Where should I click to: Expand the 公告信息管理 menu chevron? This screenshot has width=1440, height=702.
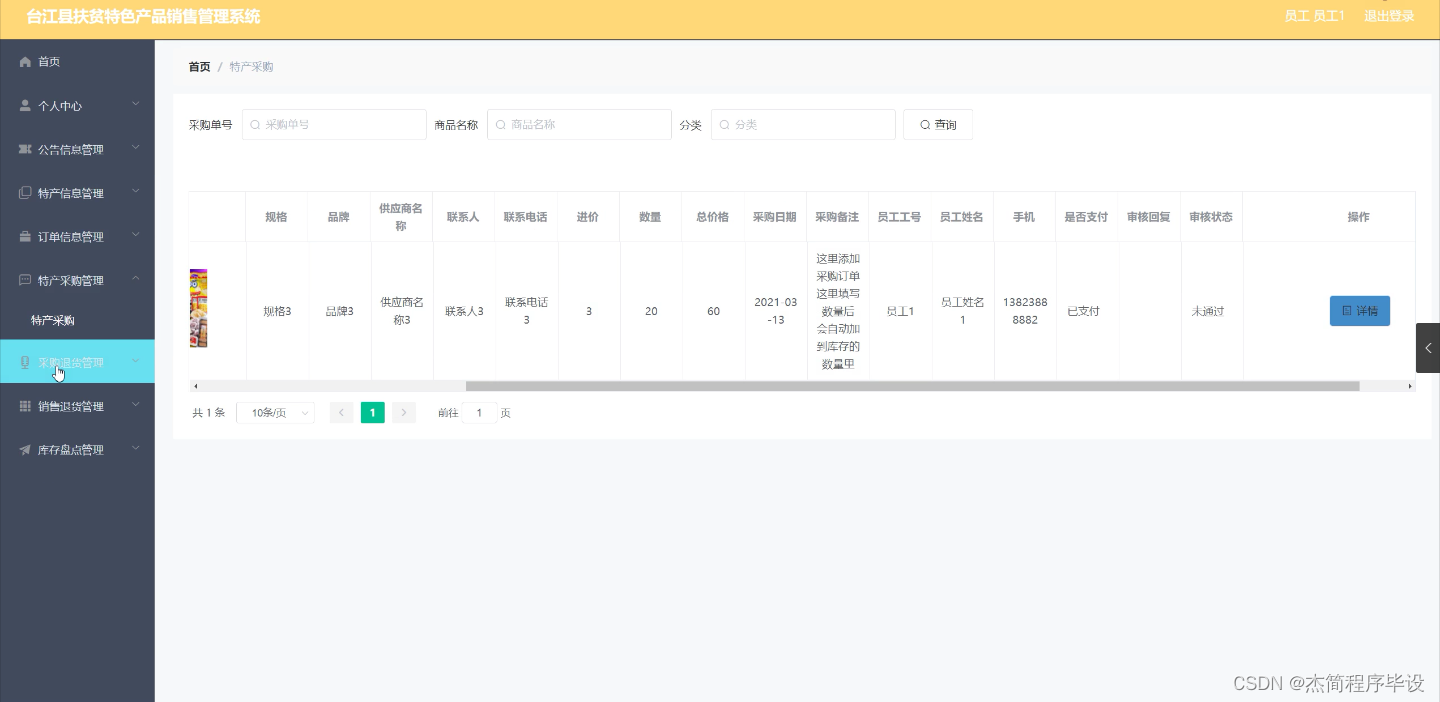coord(136,148)
